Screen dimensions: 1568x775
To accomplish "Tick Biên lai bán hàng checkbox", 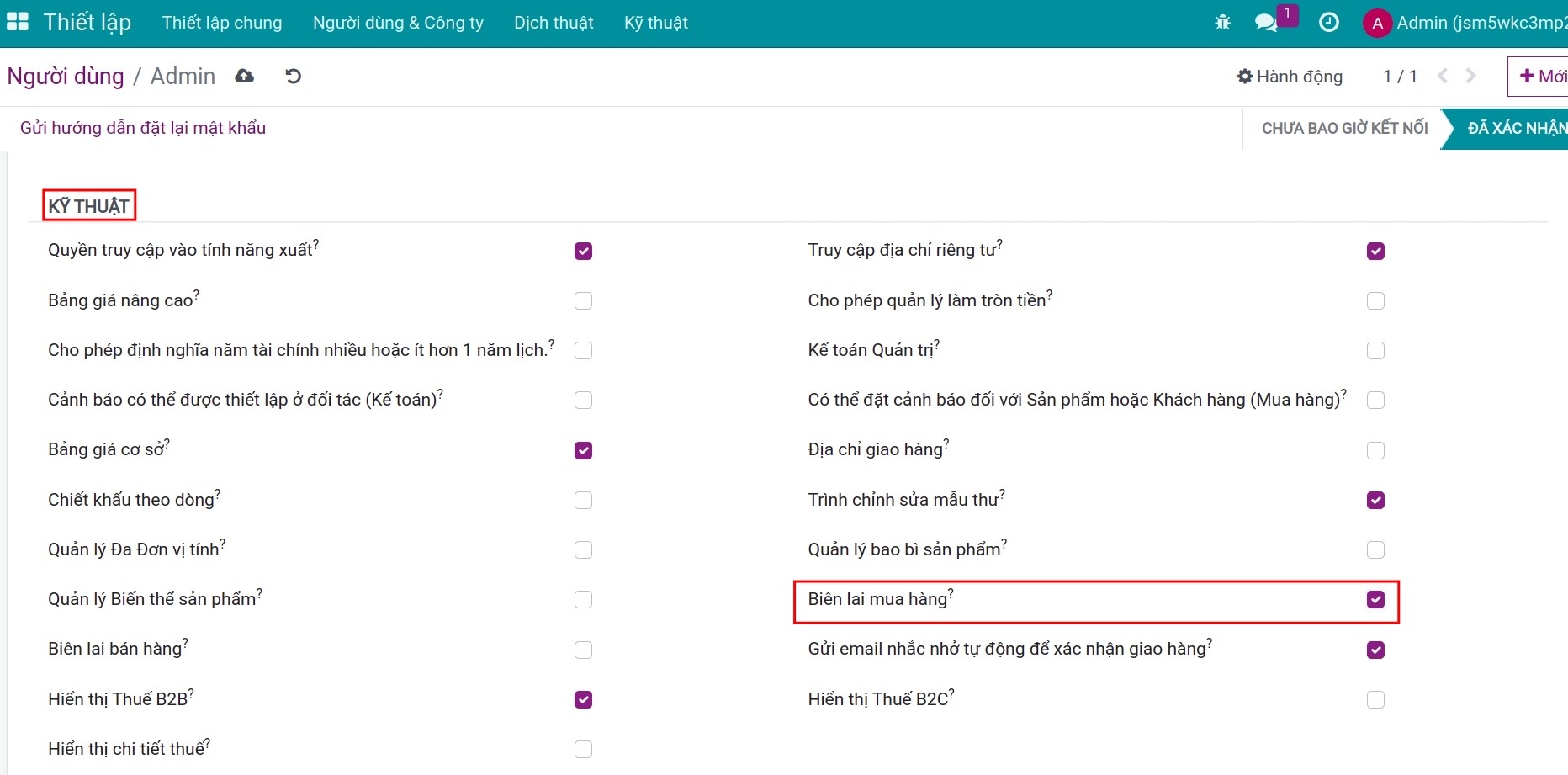I will [583, 650].
